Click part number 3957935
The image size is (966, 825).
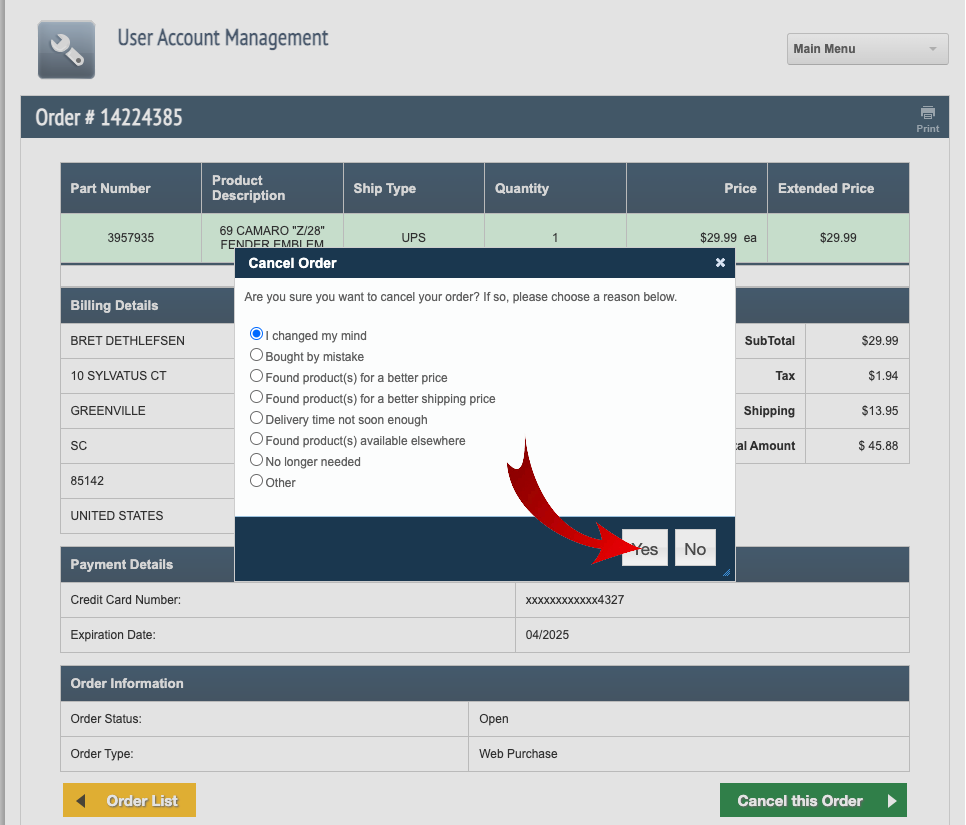[131, 238]
